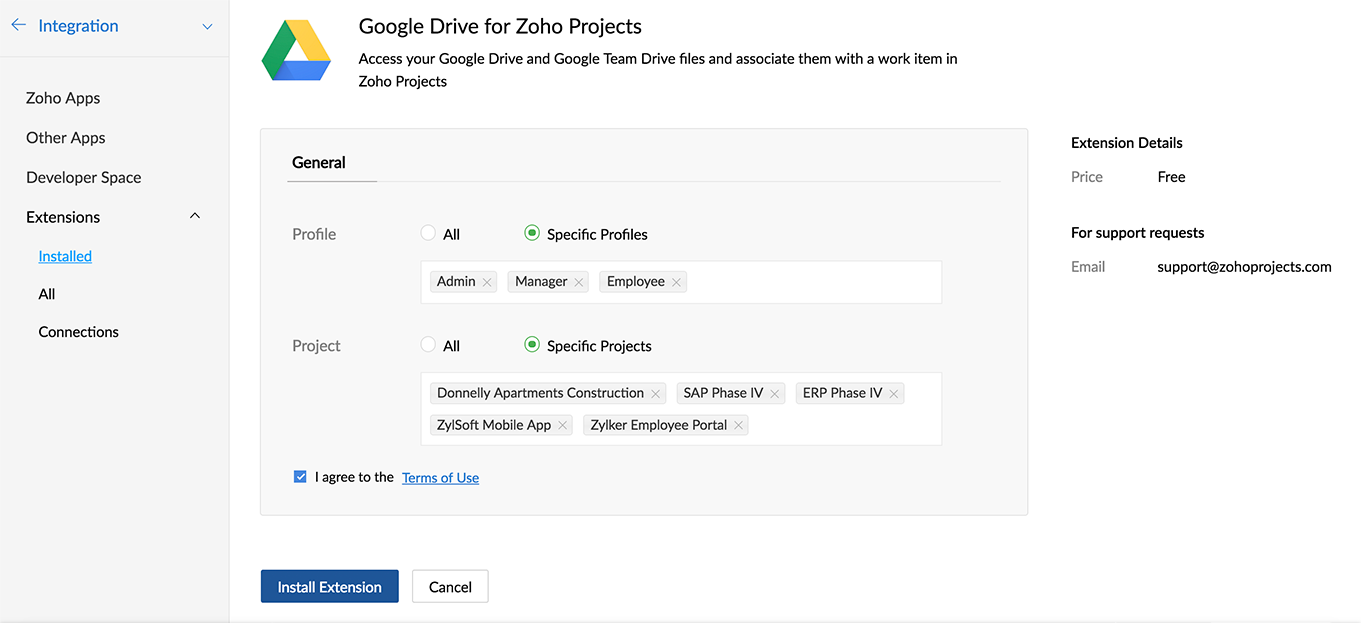Remove Donnelly Apartments Construction project tag
This screenshot has height=623, width=1361.
(655, 394)
